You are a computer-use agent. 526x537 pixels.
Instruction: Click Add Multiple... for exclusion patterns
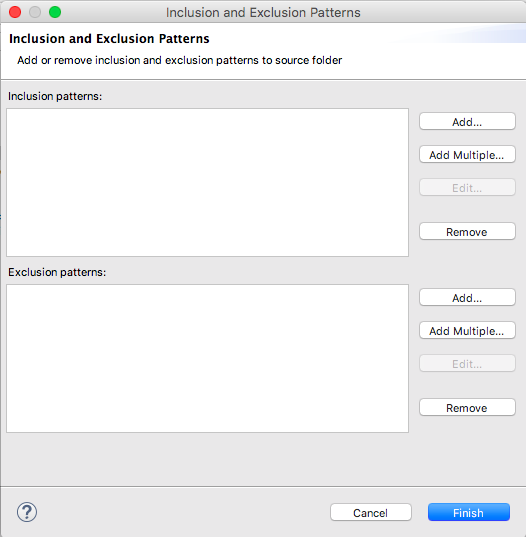[x=467, y=330]
